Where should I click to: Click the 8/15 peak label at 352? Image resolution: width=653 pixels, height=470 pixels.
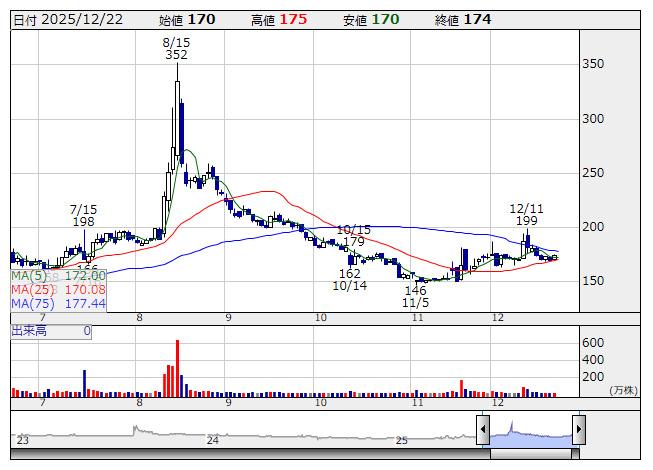[x=177, y=49]
